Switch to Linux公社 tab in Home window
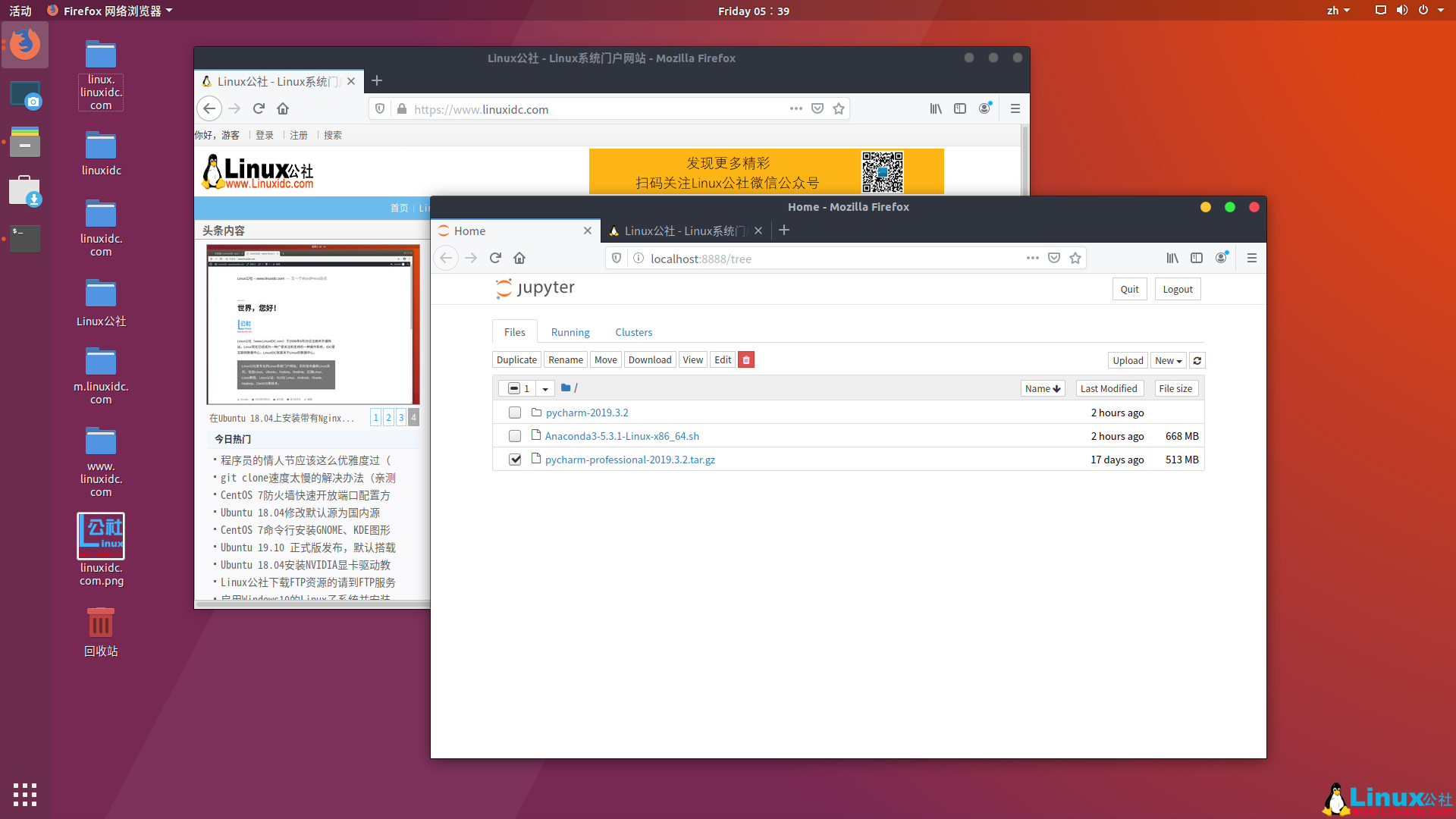1456x819 pixels. click(x=679, y=231)
